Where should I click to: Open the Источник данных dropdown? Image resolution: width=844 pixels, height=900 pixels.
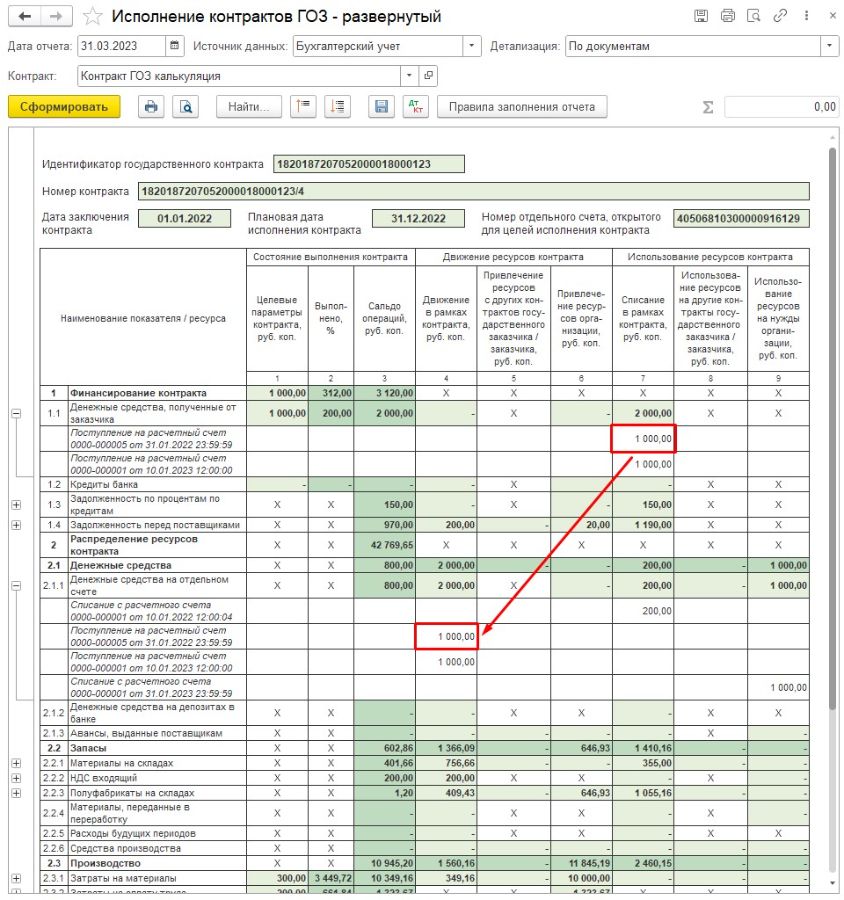click(471, 46)
